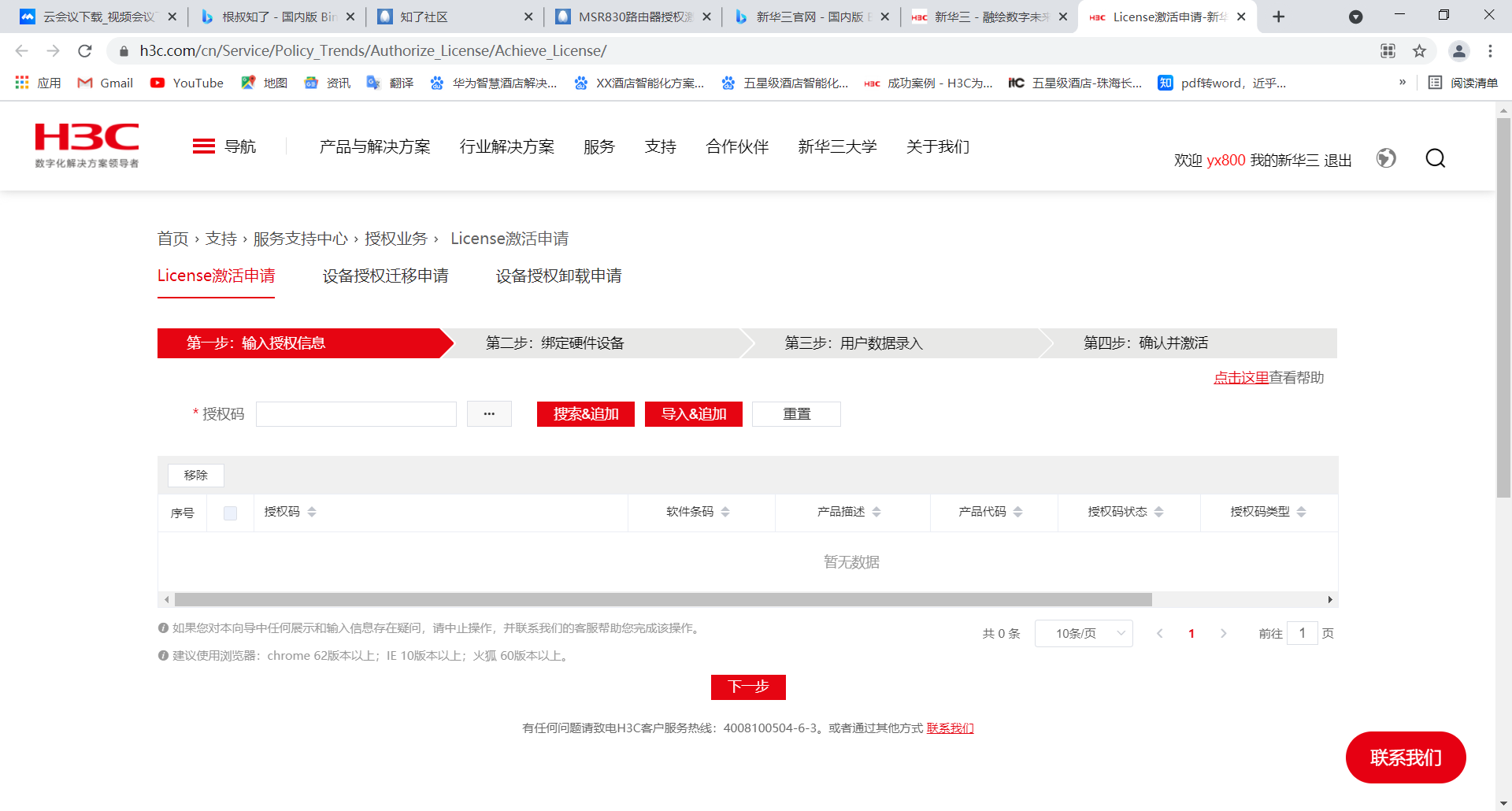This screenshot has height=811, width=1512.
Task: Open the 翻译 bookmark
Action: 390,83
